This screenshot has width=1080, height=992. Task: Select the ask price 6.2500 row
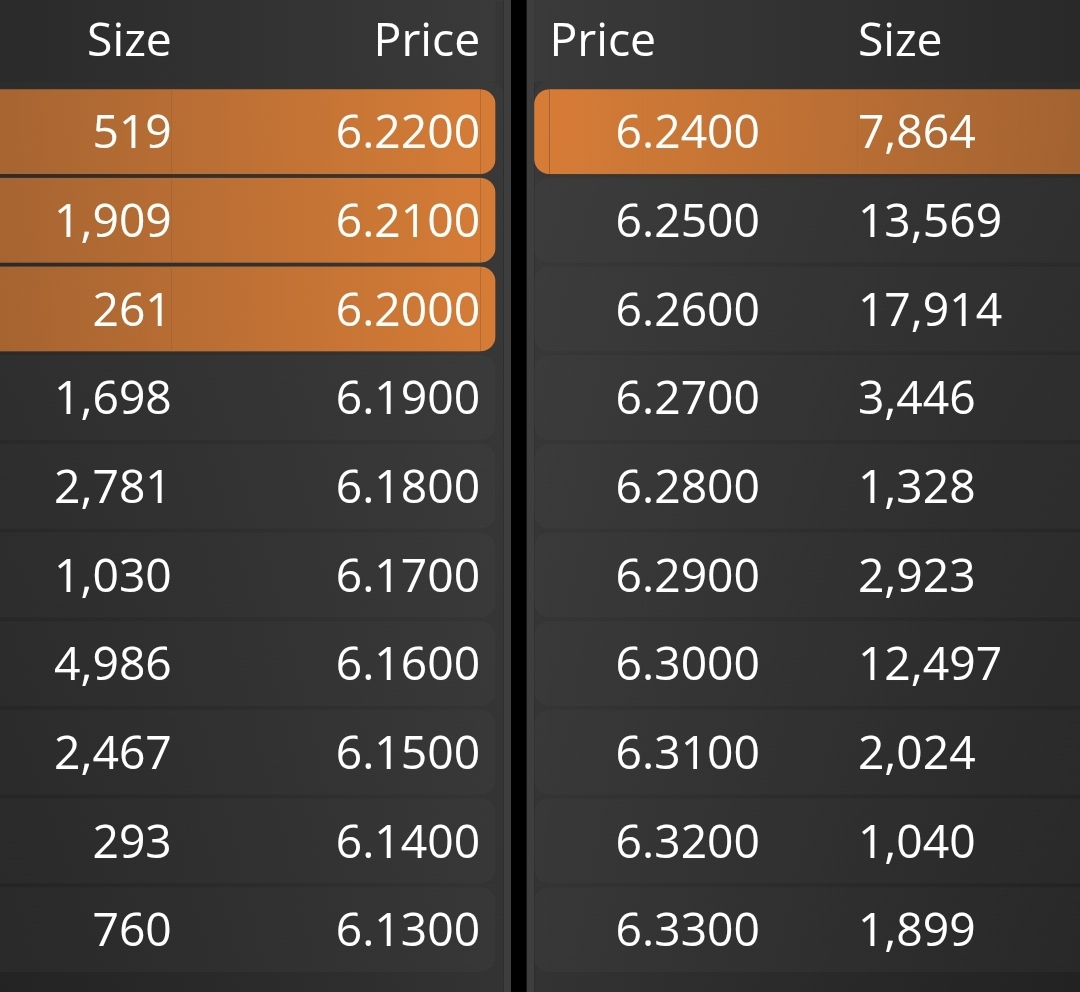807,220
